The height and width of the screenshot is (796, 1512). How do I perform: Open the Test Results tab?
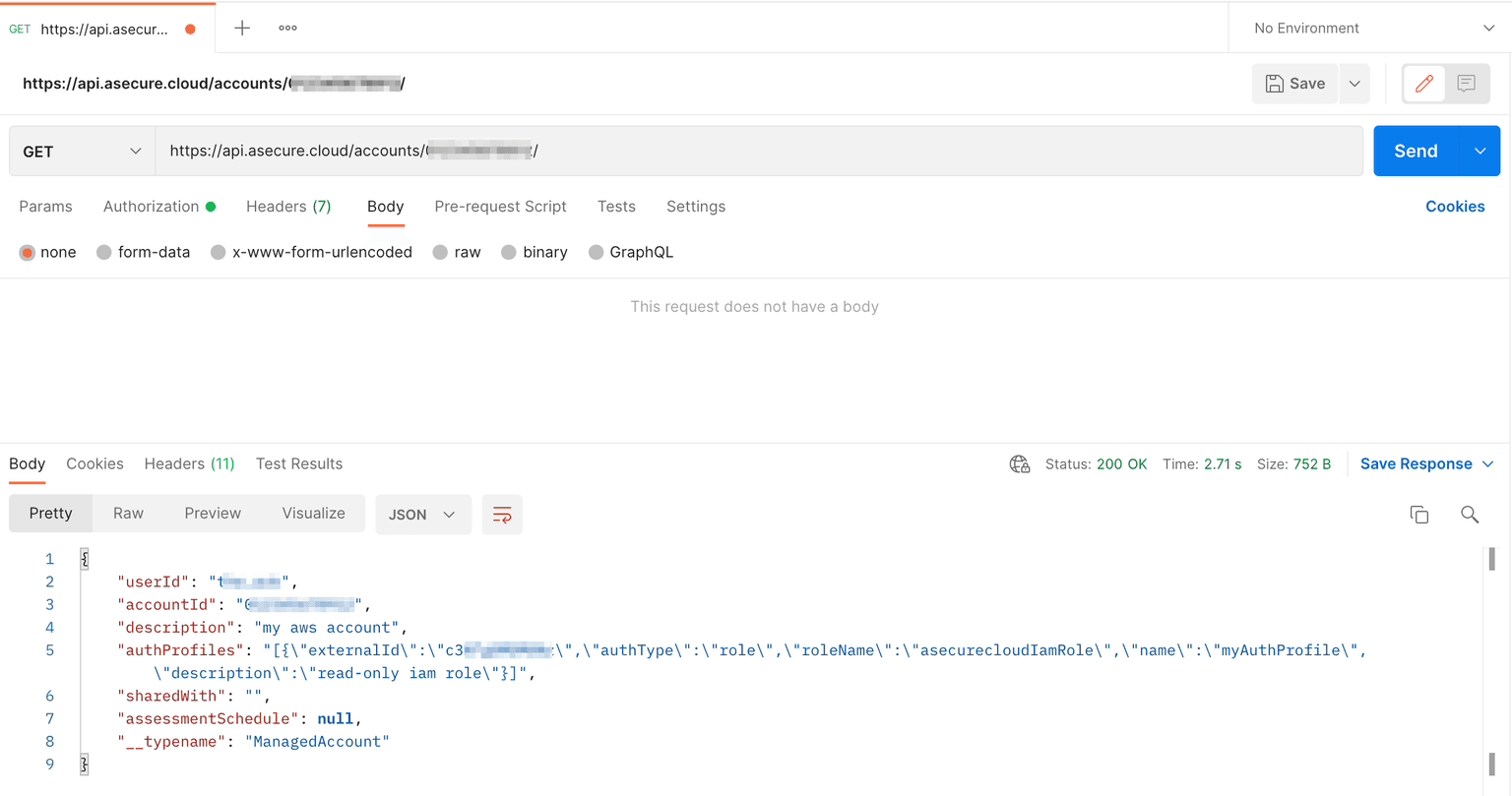point(299,464)
